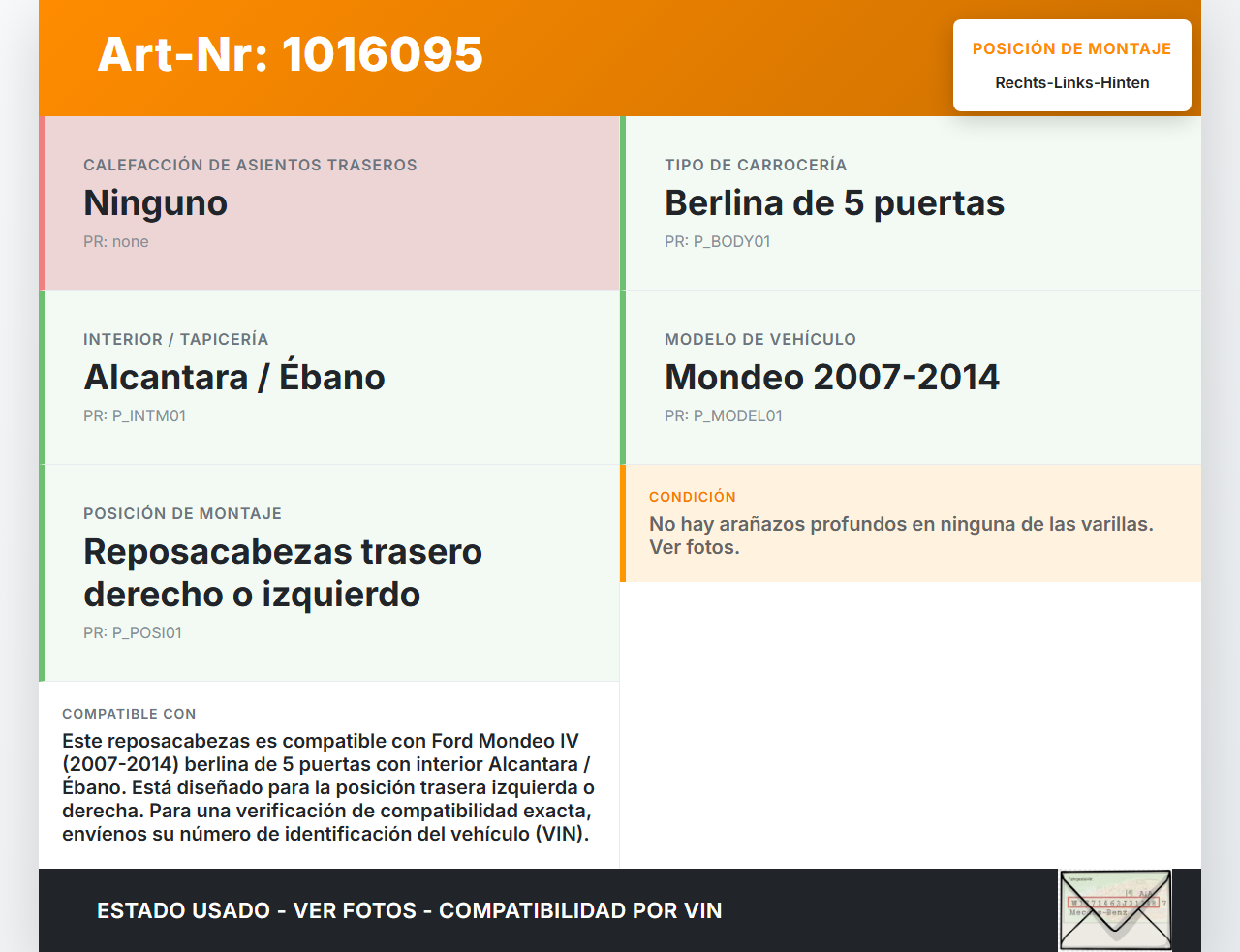The height and width of the screenshot is (952, 1240).
Task: Select the 'Este reposacabezas es compatible' paragraph
Action: (328, 787)
